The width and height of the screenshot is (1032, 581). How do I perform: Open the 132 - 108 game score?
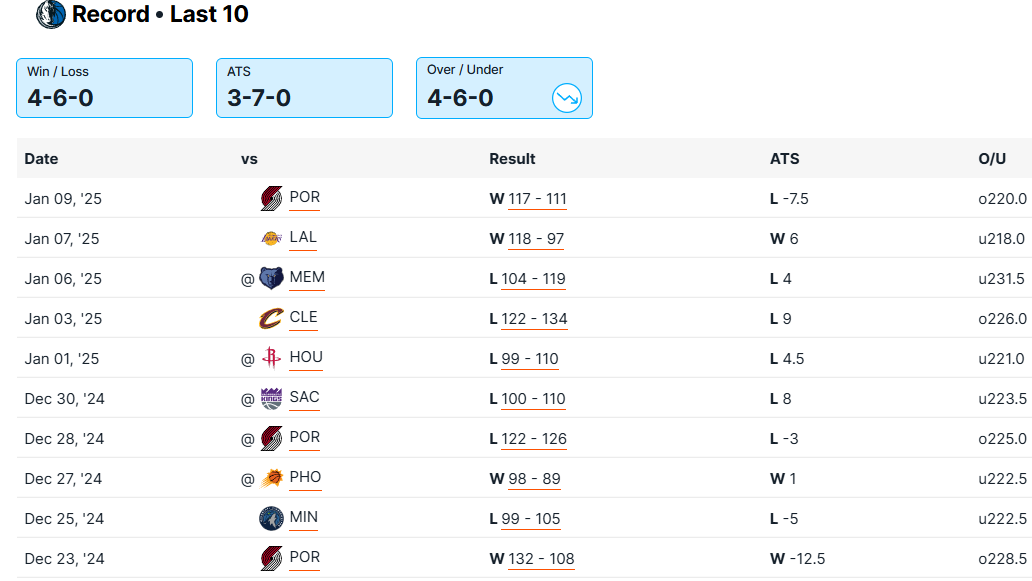coord(541,559)
